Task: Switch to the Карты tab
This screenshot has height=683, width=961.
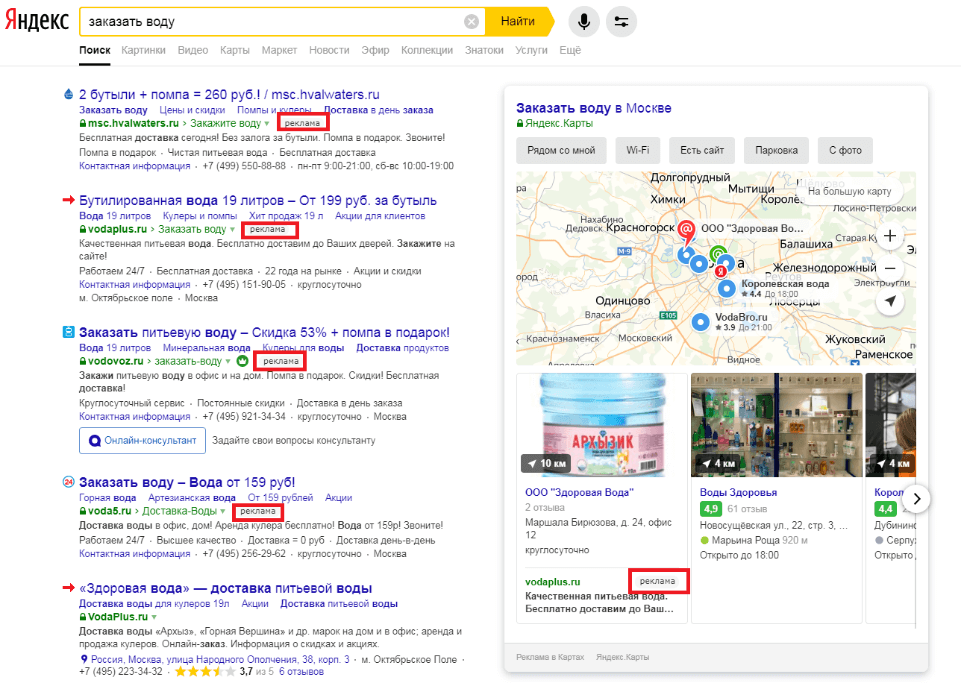Action: [235, 50]
